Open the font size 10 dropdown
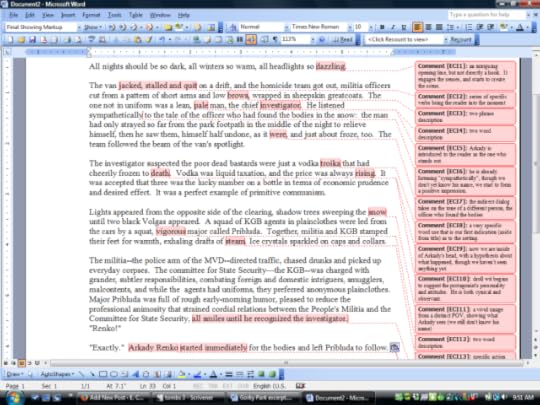The height and width of the screenshot is (405, 540). coord(371,27)
